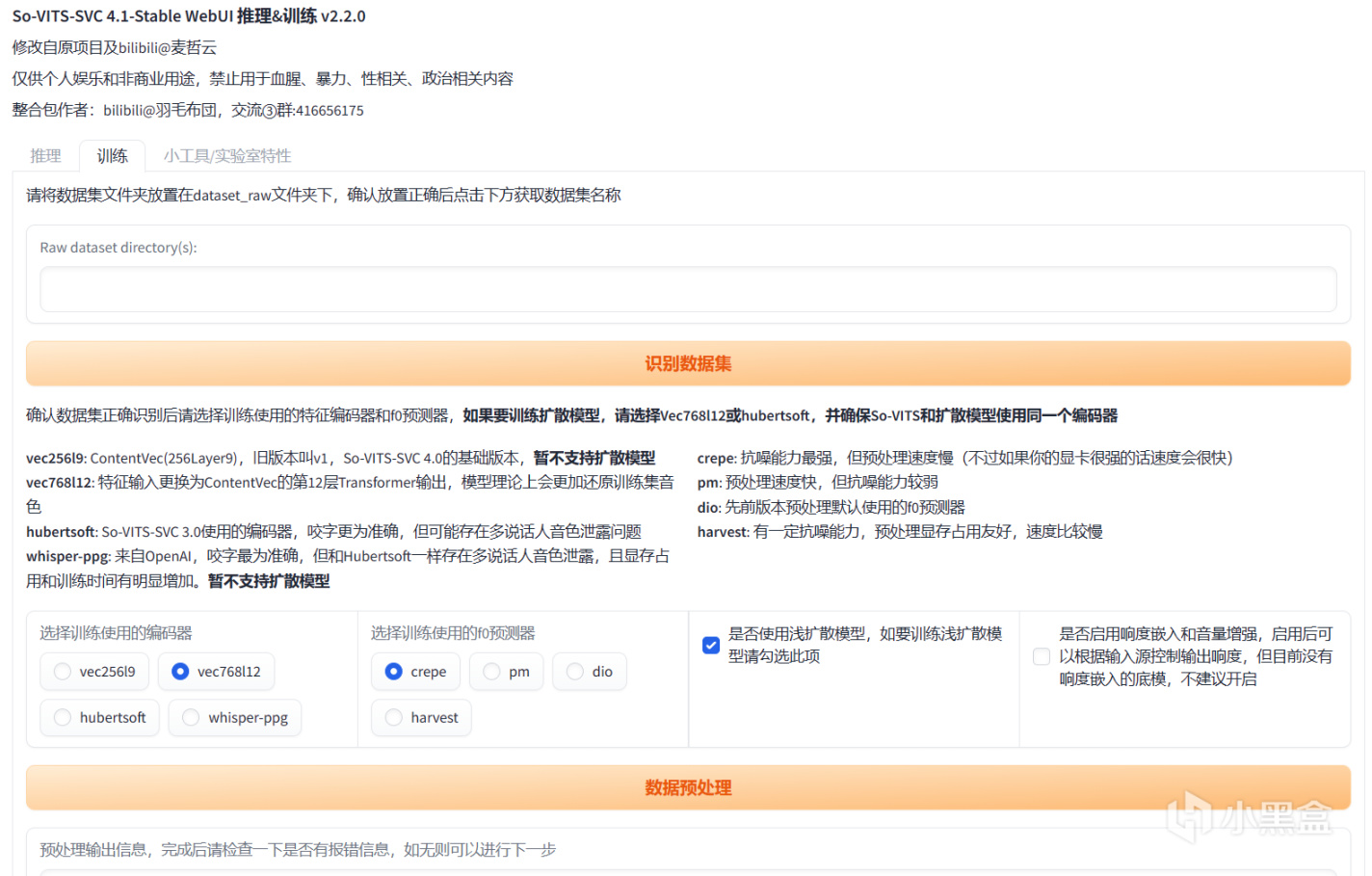Click the 仅供个人娱乐和非商业用途 disclaimer line
Image resolution: width=1372 pixels, height=876 pixels.
point(263,79)
